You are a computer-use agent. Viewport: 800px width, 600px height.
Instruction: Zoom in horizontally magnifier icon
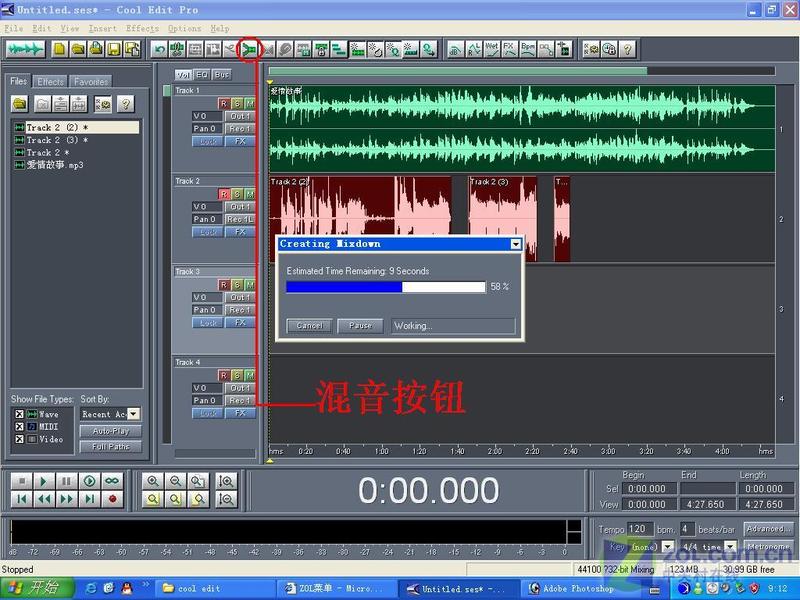pyautogui.click(x=153, y=481)
